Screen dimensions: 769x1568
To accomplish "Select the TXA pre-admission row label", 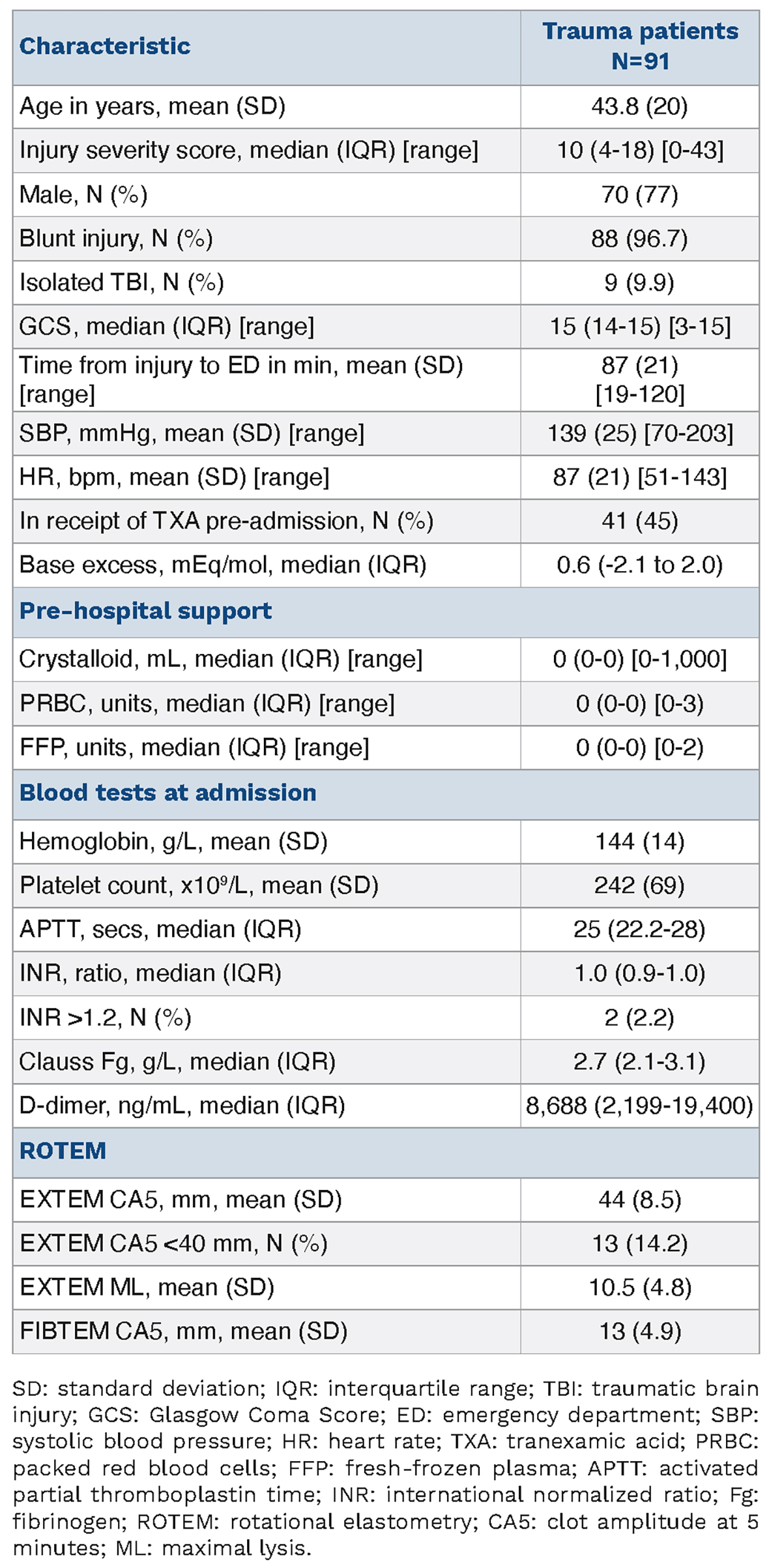I will coord(226,521).
